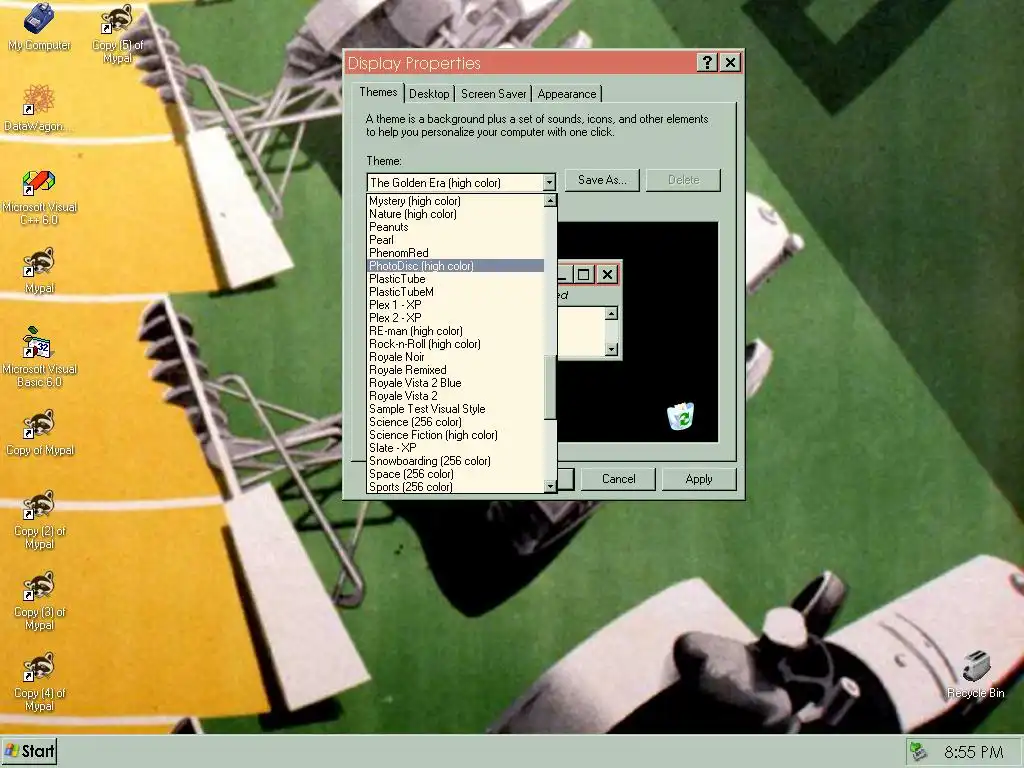Click preview window's maximize button
The height and width of the screenshot is (768, 1024).
(x=584, y=274)
